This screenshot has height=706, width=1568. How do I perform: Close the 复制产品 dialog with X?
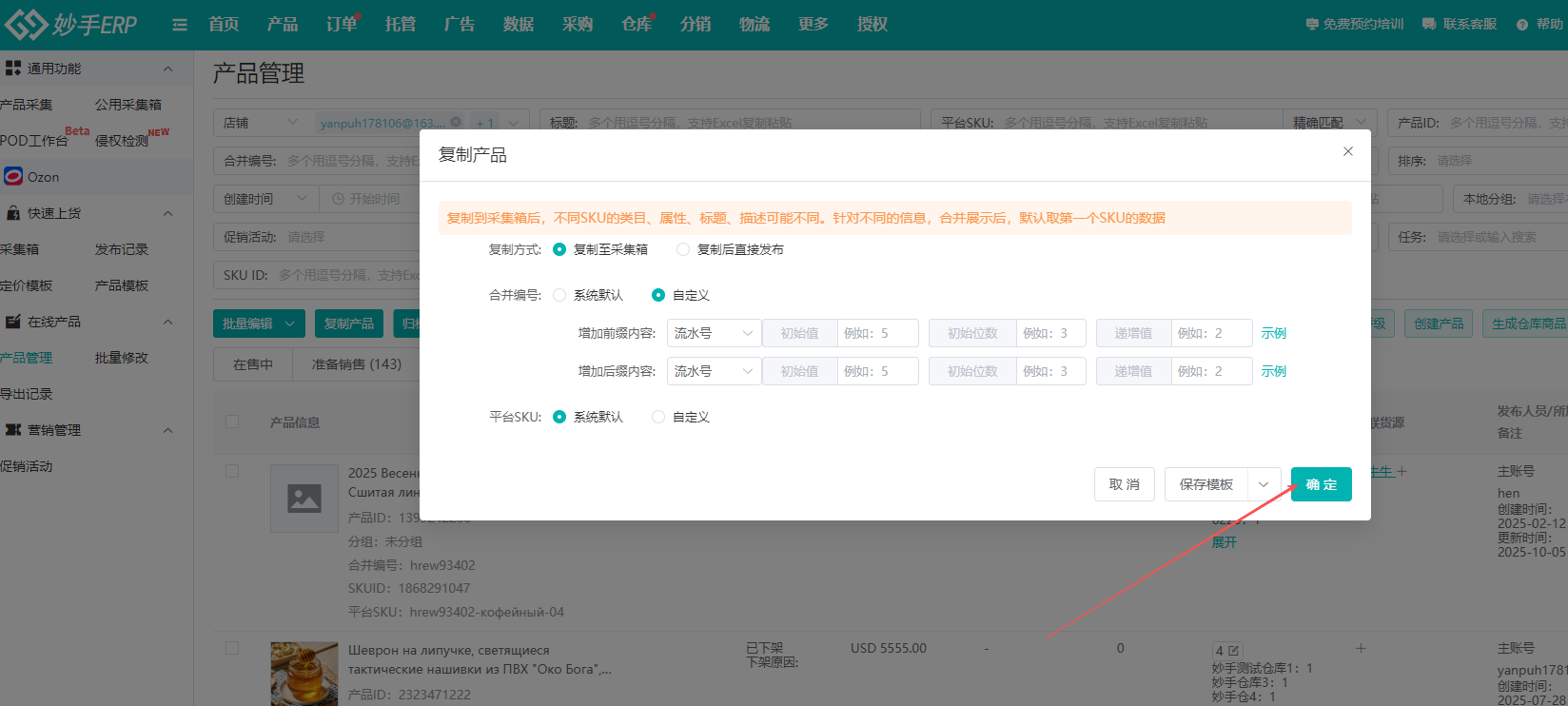tap(1347, 151)
